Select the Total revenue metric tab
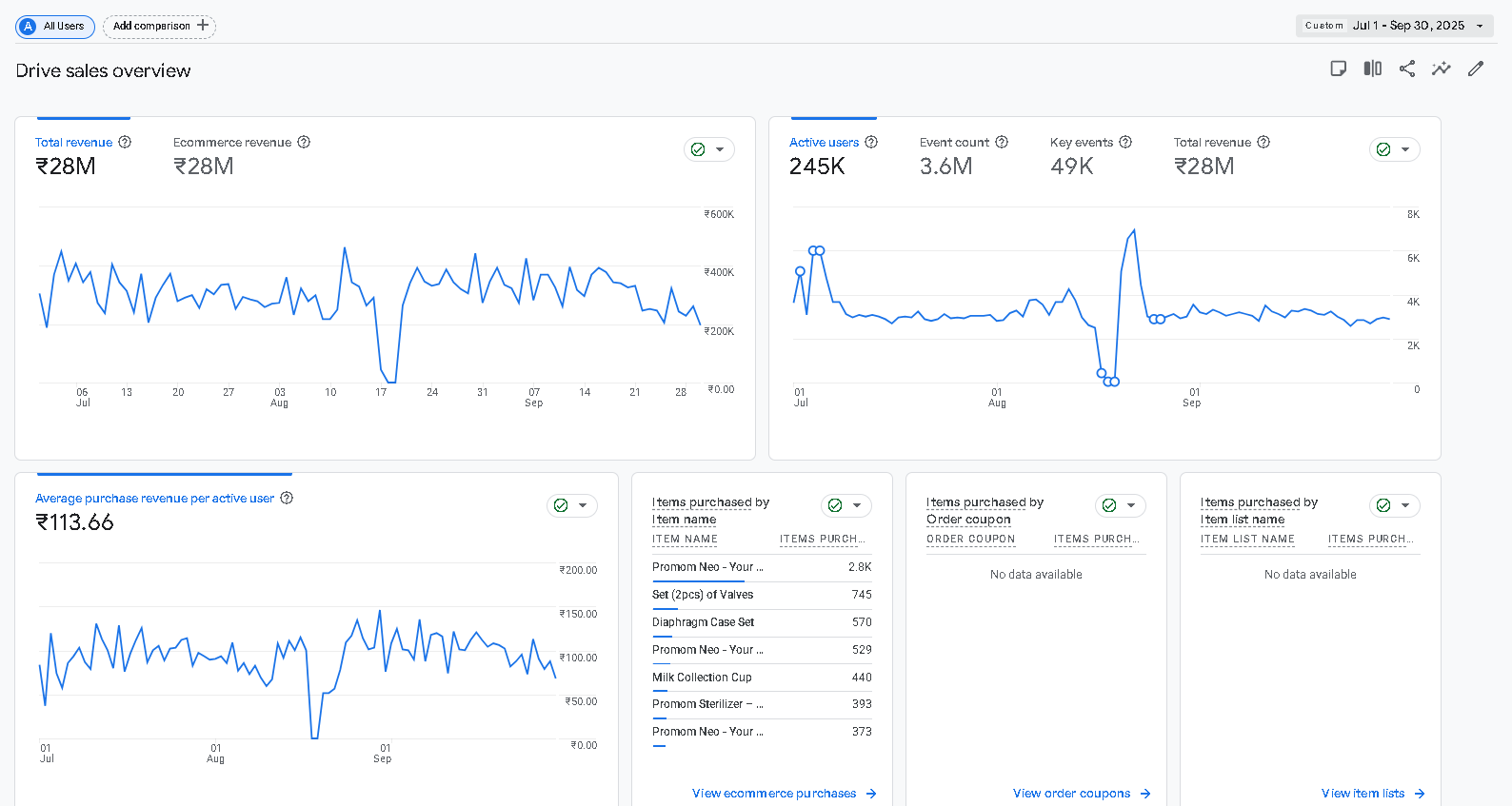1512x806 pixels. (83, 155)
